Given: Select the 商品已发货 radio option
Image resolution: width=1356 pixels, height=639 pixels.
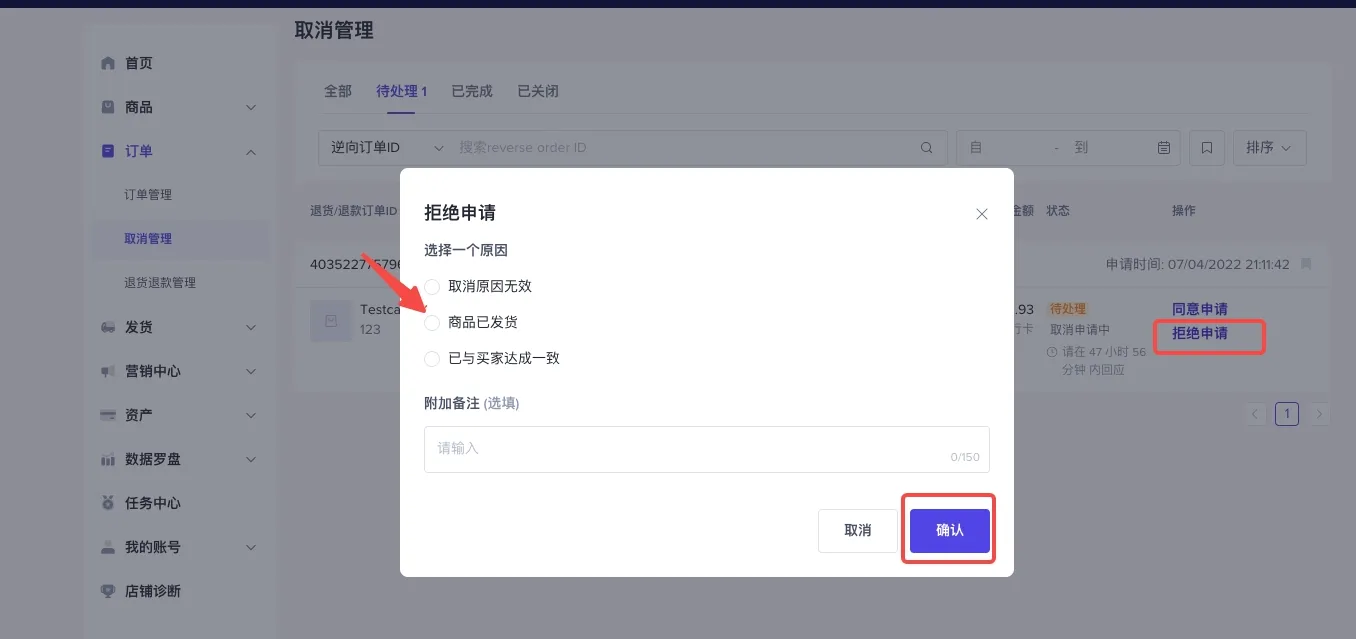Looking at the screenshot, I should (x=432, y=323).
